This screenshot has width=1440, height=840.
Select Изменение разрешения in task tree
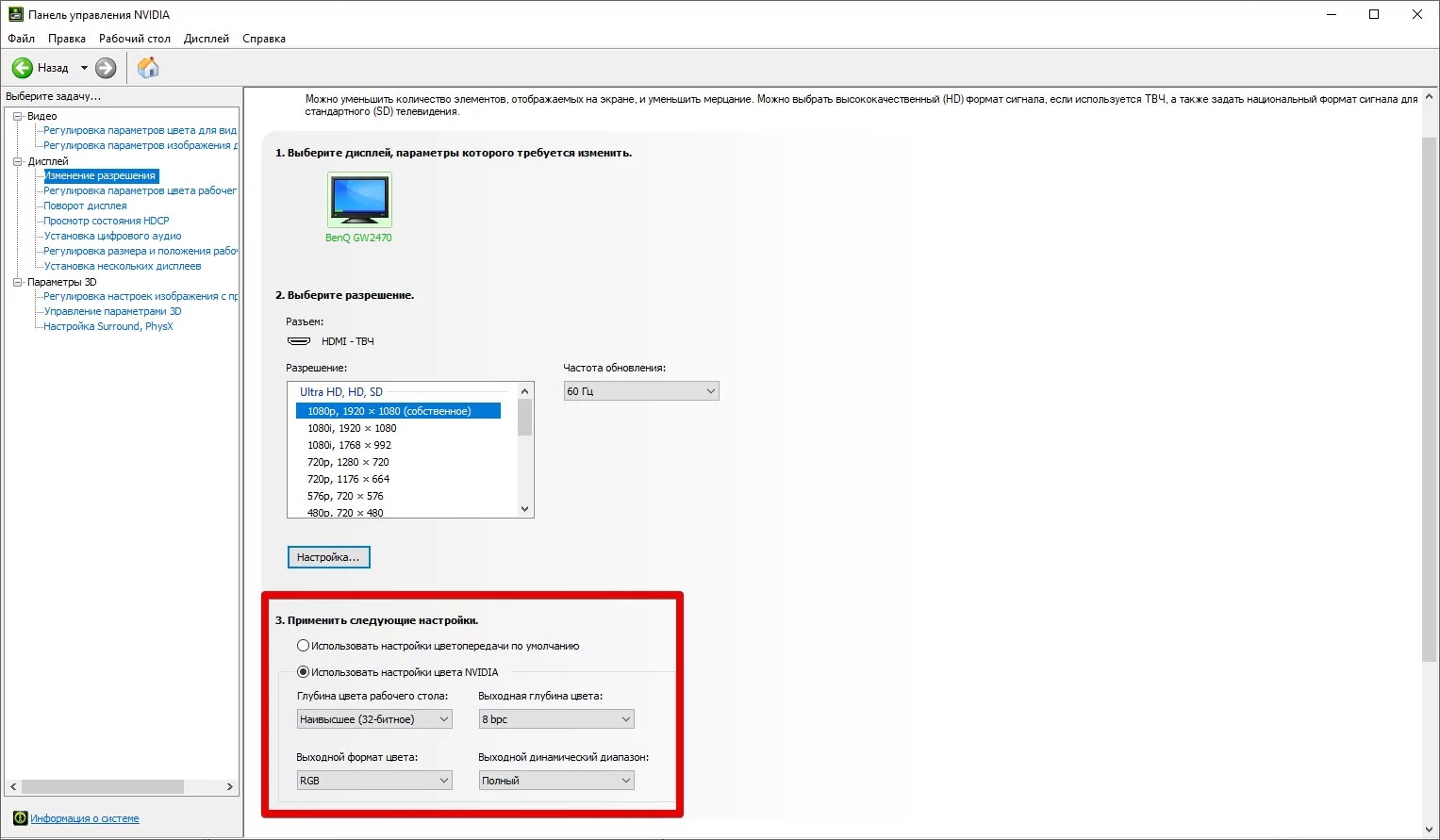tap(100, 176)
